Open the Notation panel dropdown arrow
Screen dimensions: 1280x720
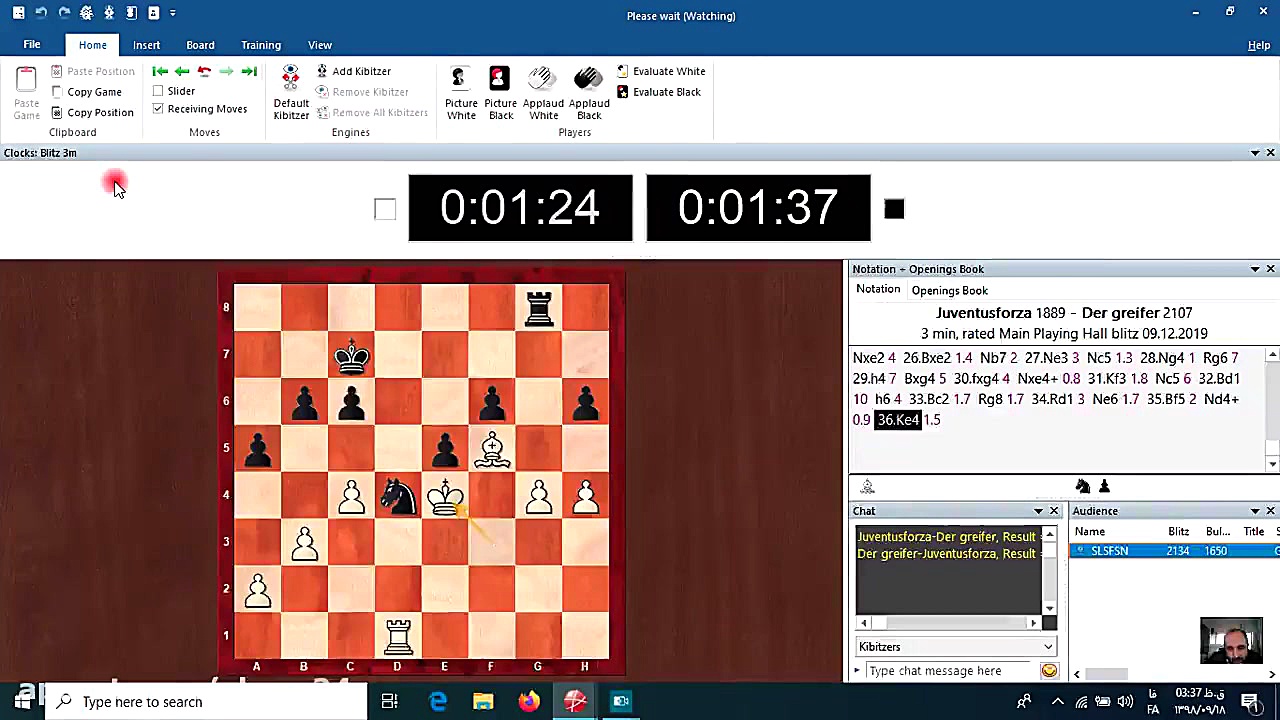pos(1255,269)
